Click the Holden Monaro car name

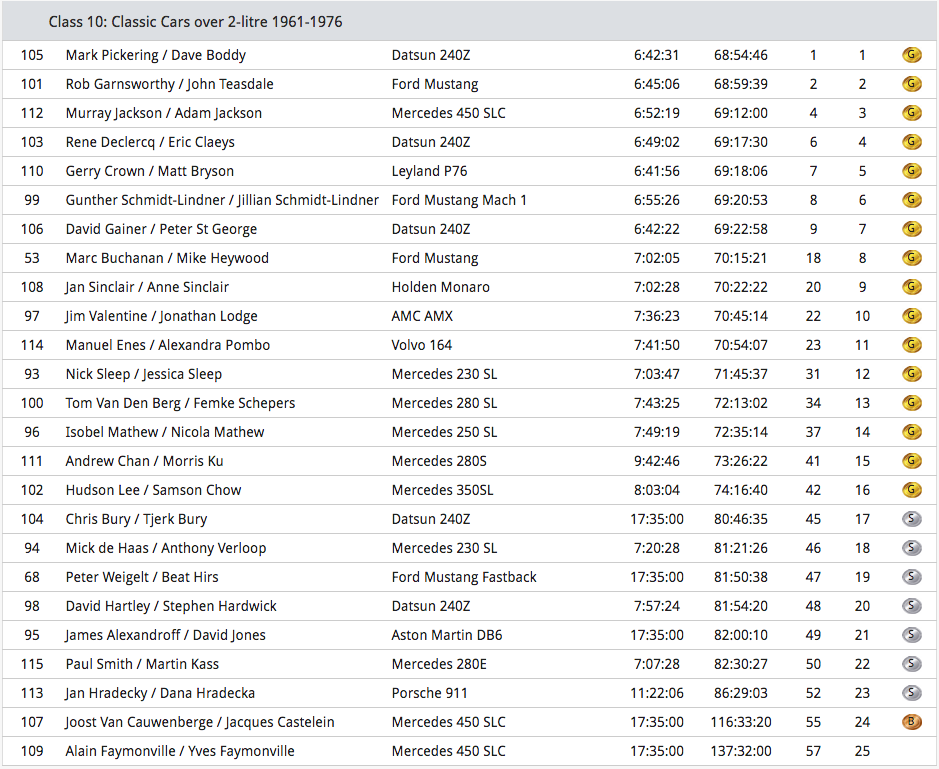441,287
